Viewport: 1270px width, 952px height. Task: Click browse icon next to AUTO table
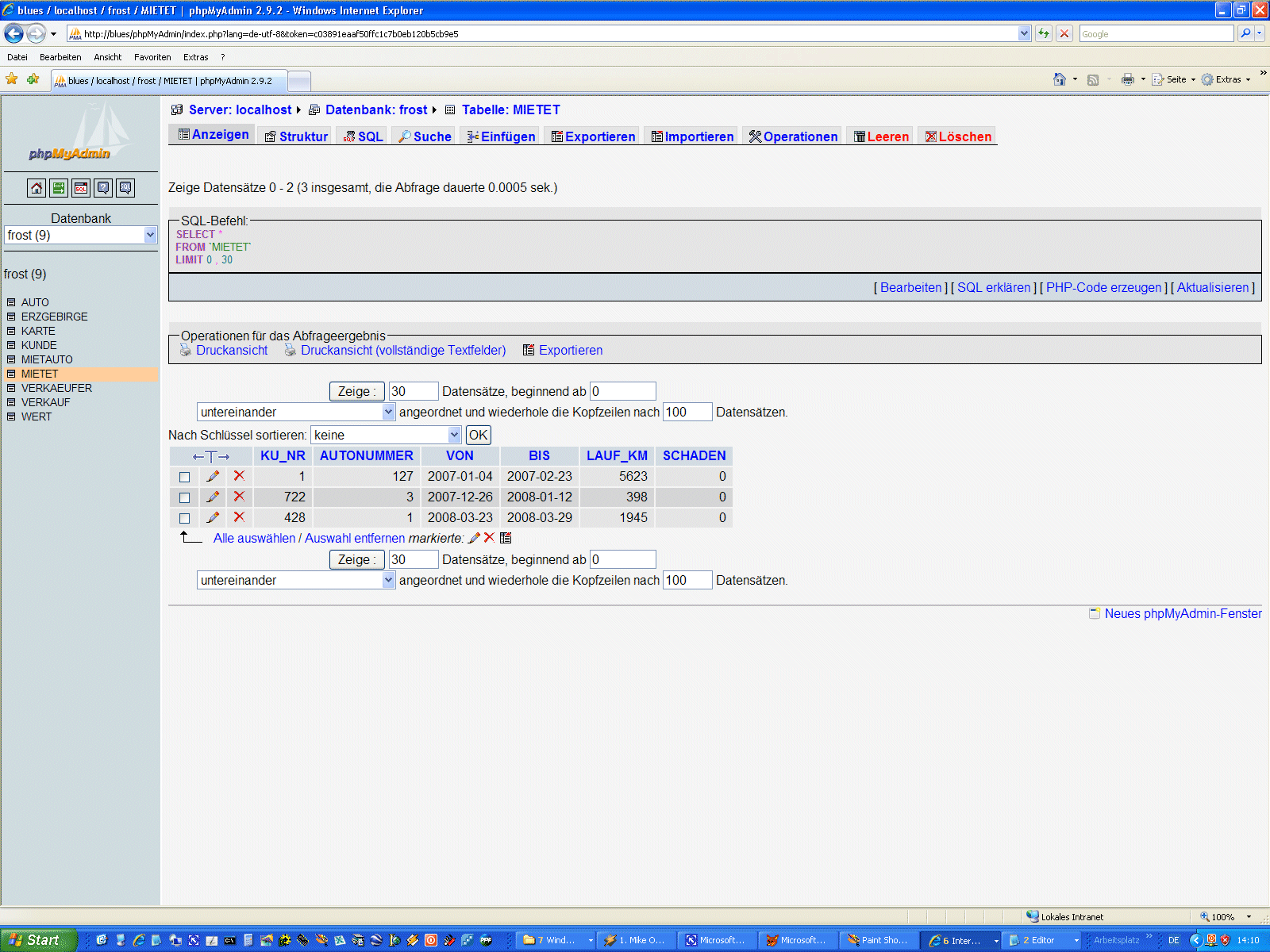click(x=11, y=302)
